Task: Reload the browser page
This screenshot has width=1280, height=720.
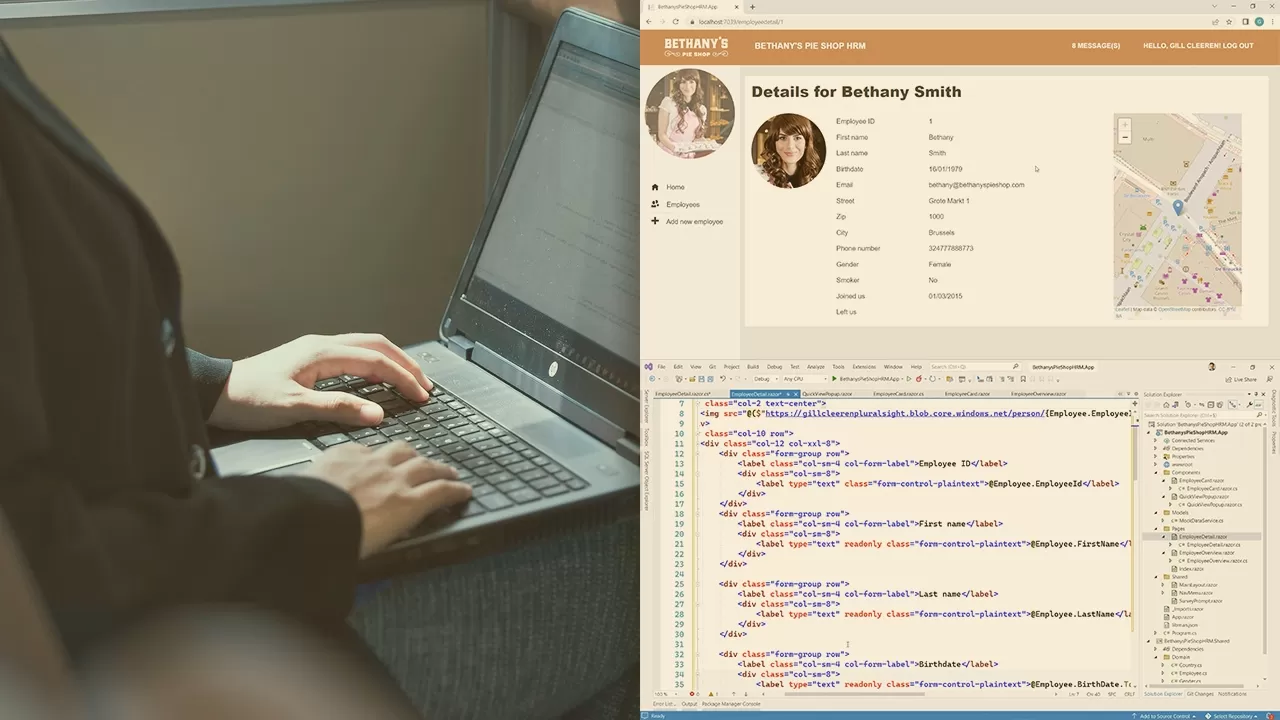Action: (x=675, y=21)
